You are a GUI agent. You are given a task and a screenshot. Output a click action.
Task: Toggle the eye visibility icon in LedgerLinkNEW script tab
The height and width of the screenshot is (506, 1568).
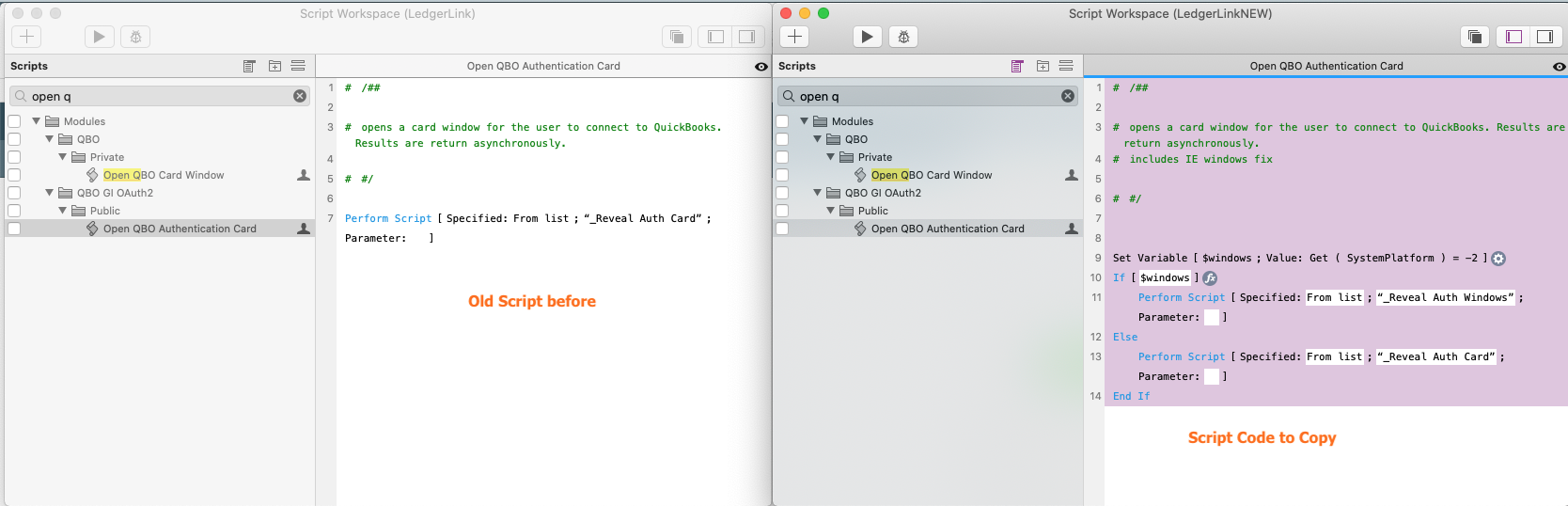tap(1560, 67)
